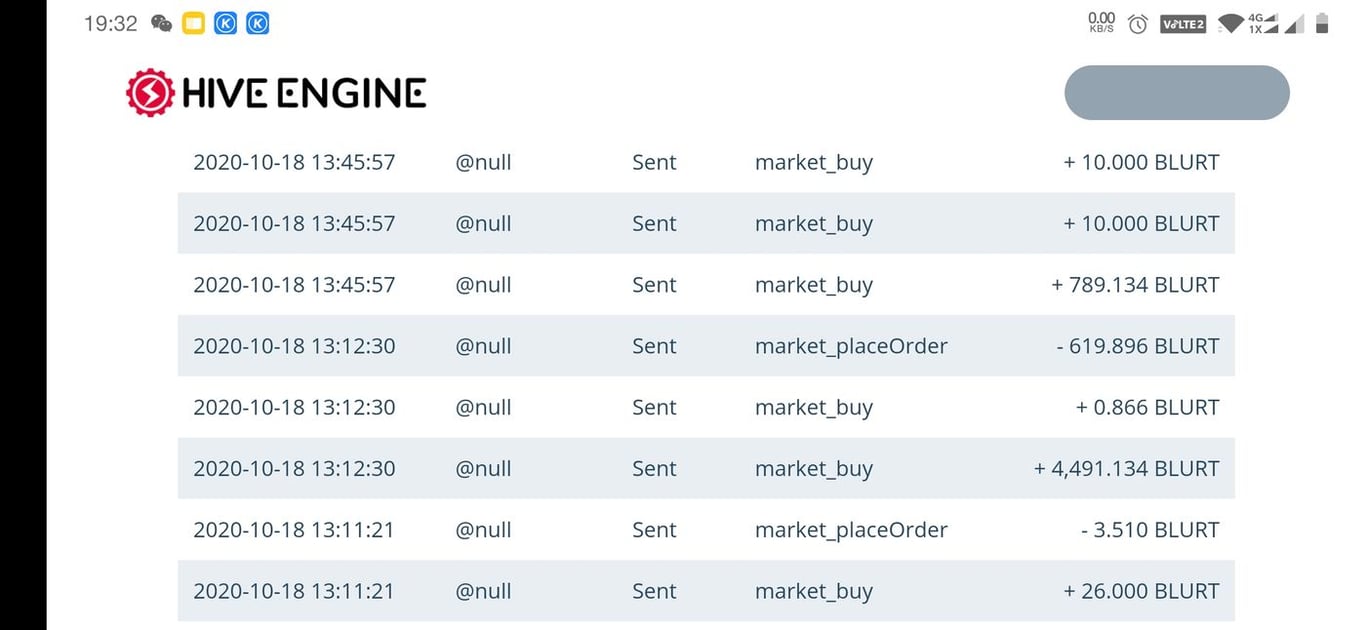Click the - 619.896 BLURT amount

pyautogui.click(x=1138, y=346)
